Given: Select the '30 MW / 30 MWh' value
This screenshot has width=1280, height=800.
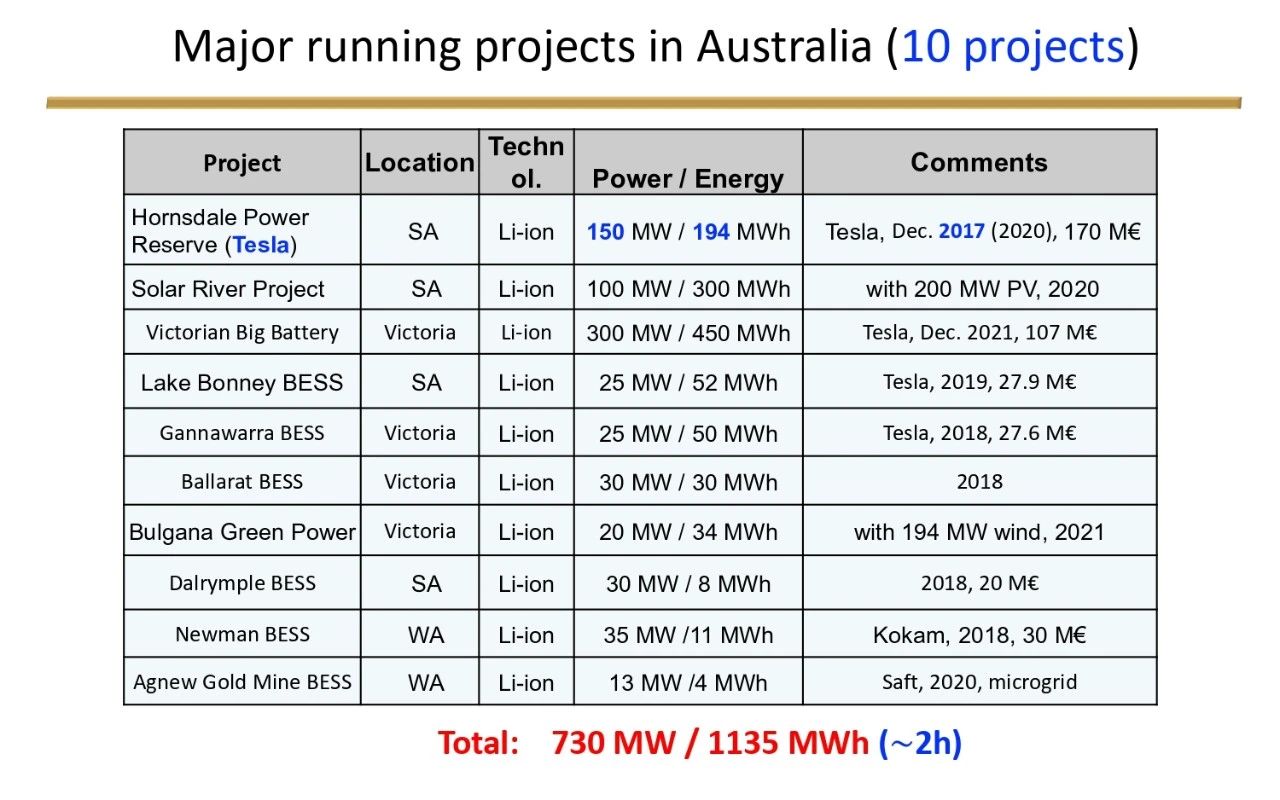Looking at the screenshot, I should pyautogui.click(x=688, y=482).
